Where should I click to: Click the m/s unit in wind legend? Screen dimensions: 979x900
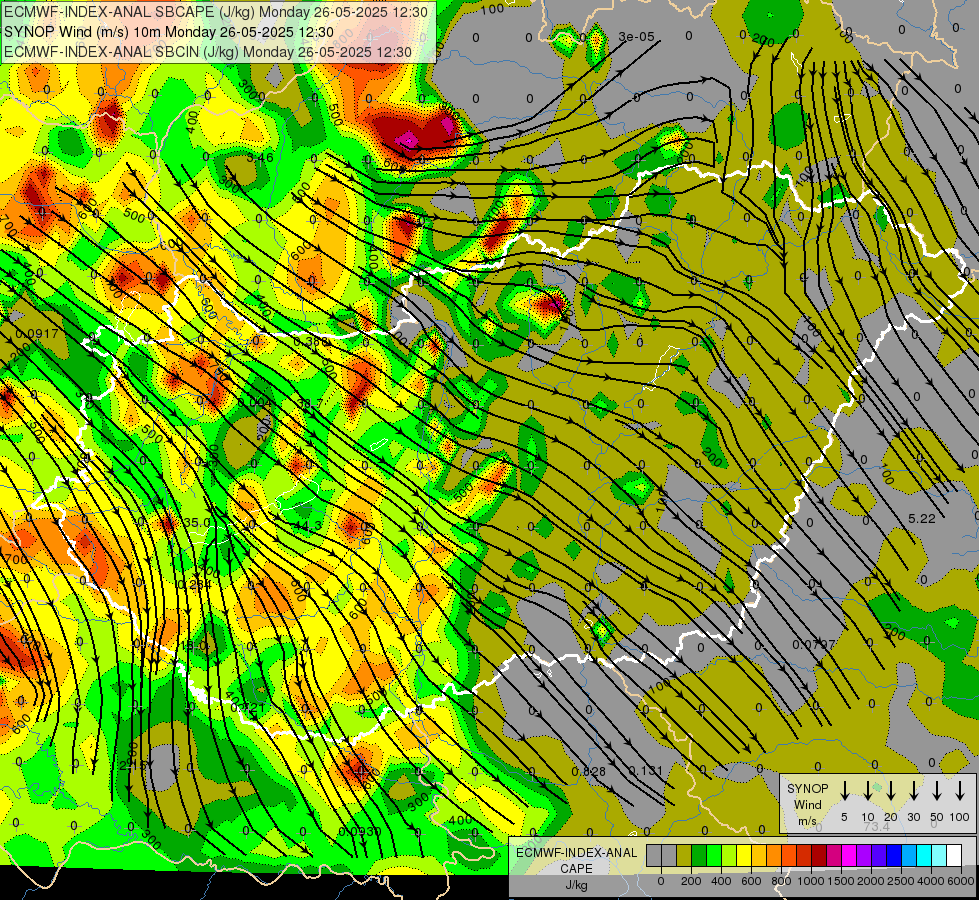click(807, 821)
